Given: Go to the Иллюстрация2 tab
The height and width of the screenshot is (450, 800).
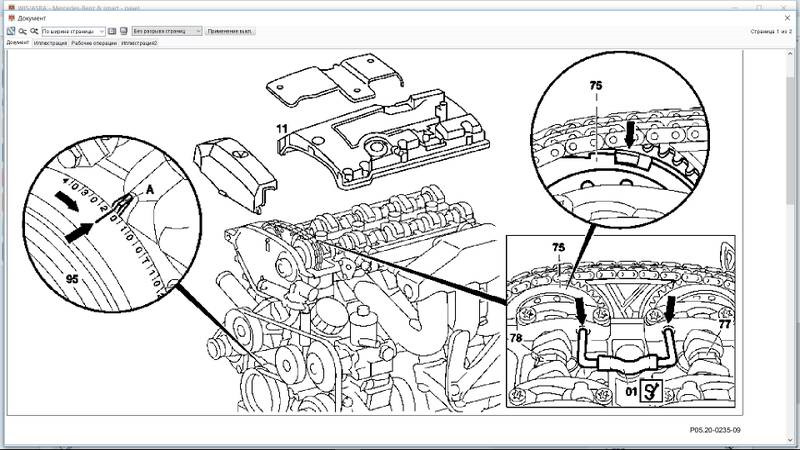Looking at the screenshot, I should click(139, 43).
